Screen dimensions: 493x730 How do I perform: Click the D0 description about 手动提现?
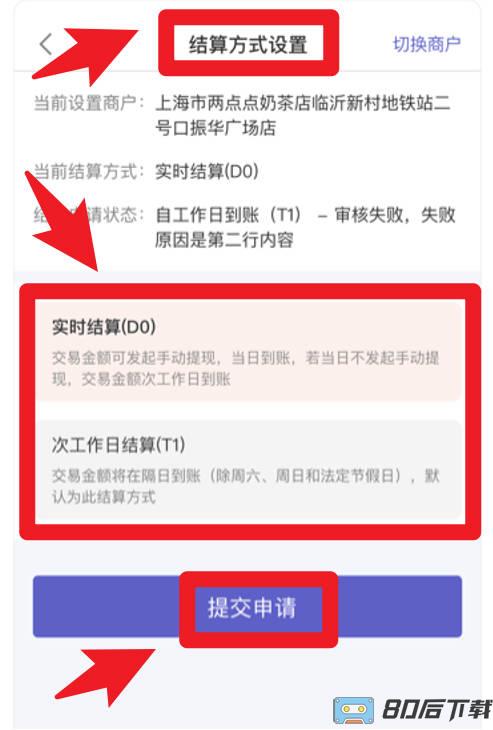[x=245, y=368]
